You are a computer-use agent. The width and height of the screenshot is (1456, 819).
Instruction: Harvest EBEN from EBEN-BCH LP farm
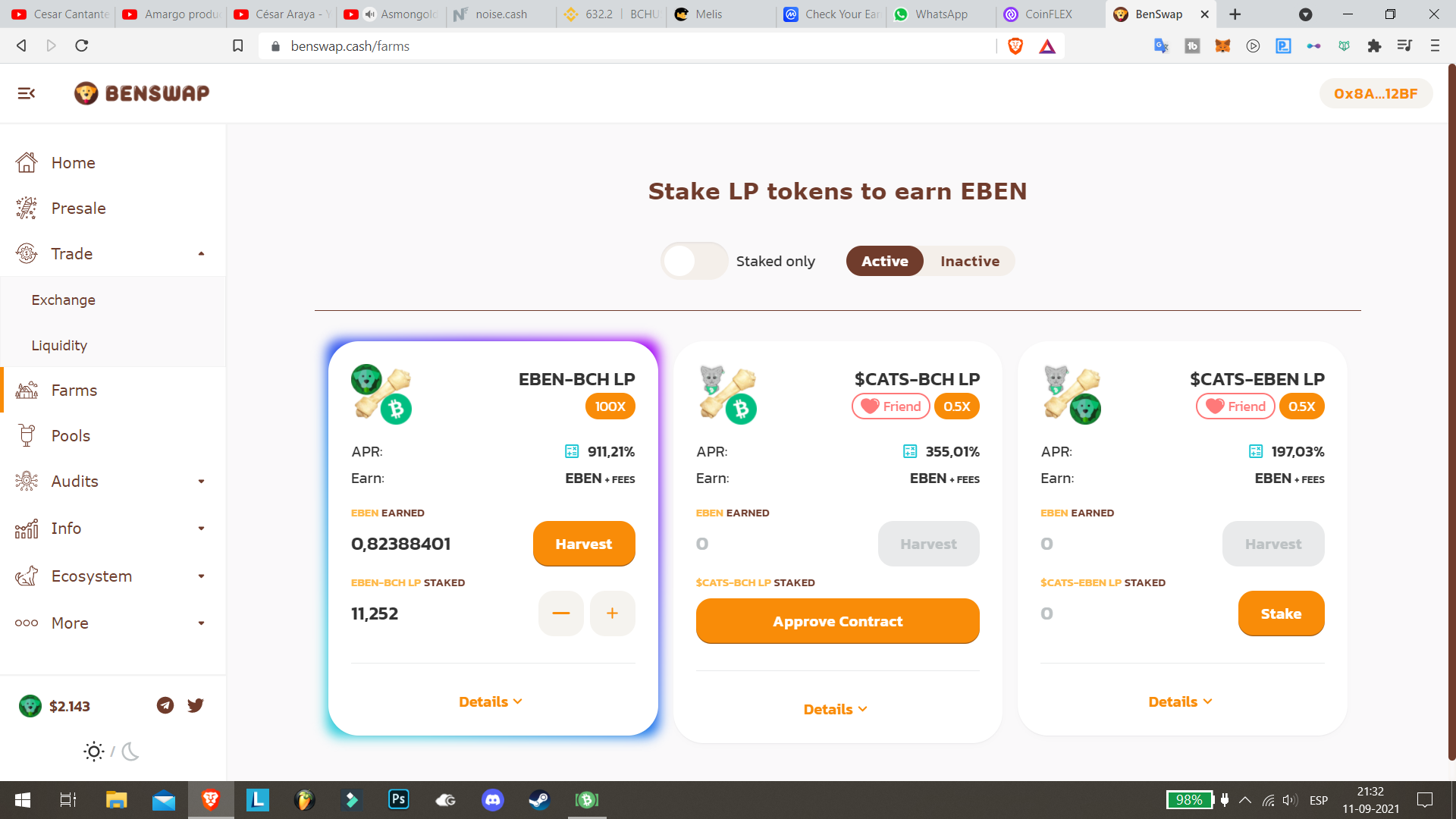pos(584,544)
